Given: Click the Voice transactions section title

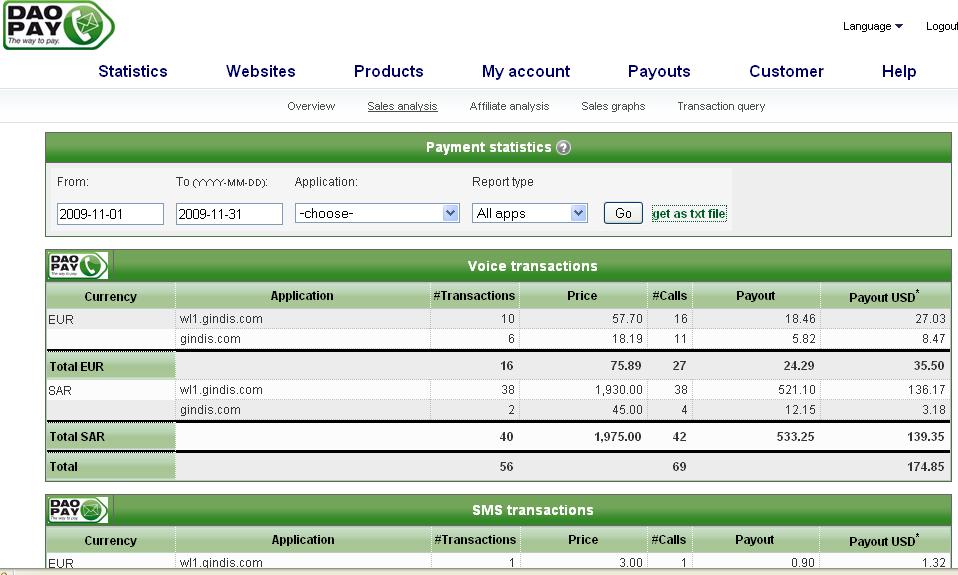Looking at the screenshot, I should [532, 266].
